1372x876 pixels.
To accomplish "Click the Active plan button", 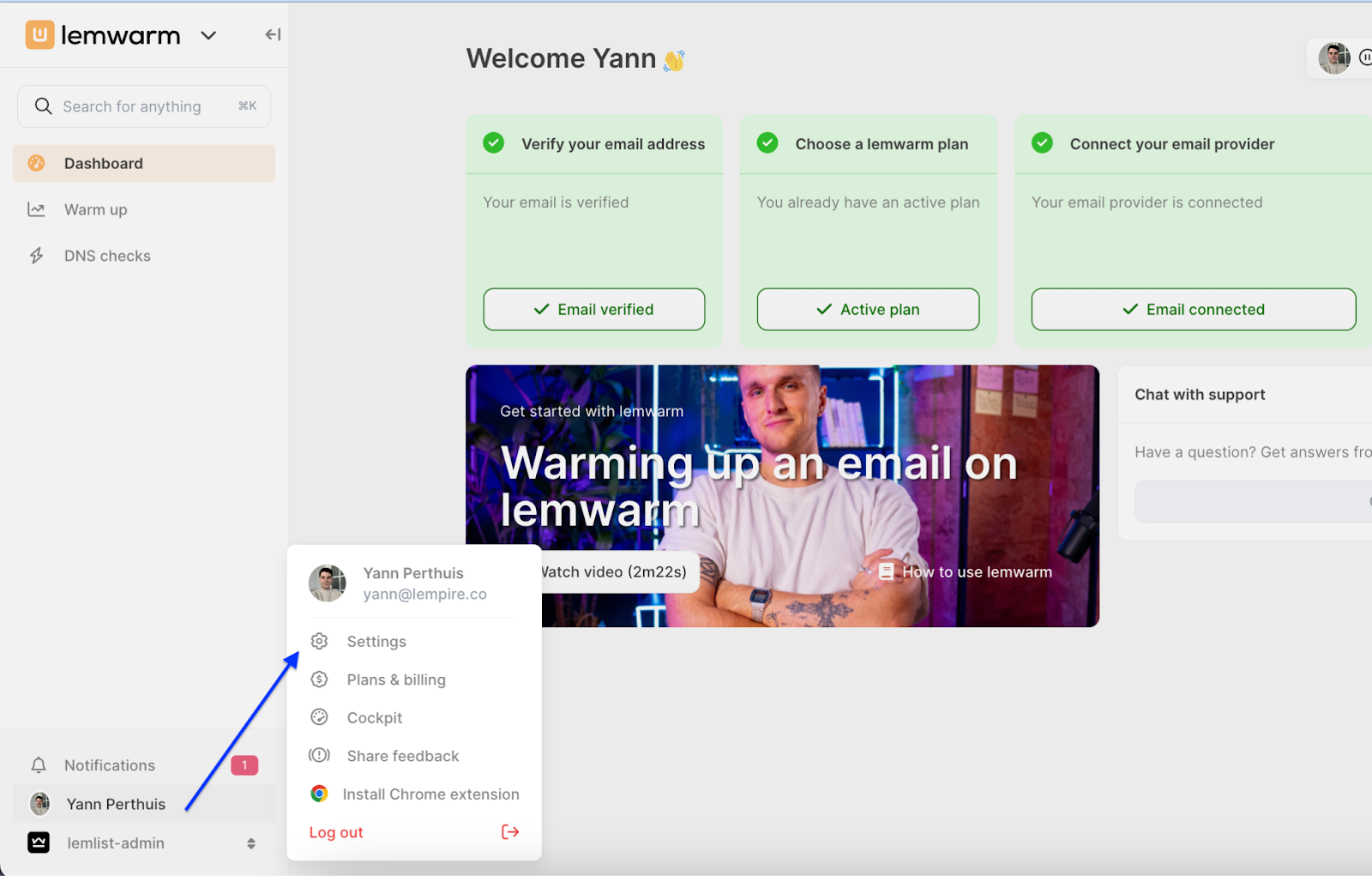I will (x=868, y=309).
